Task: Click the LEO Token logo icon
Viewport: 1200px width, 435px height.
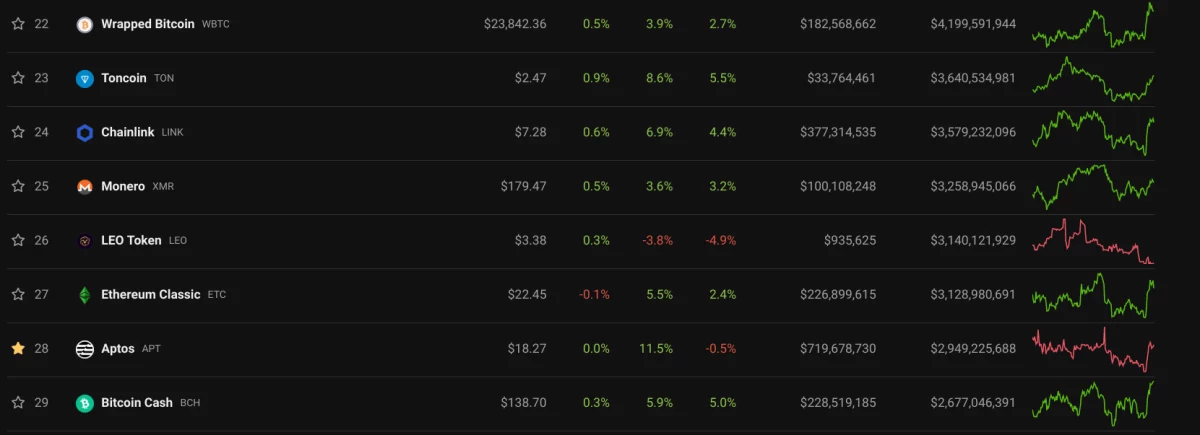Action: click(x=85, y=240)
